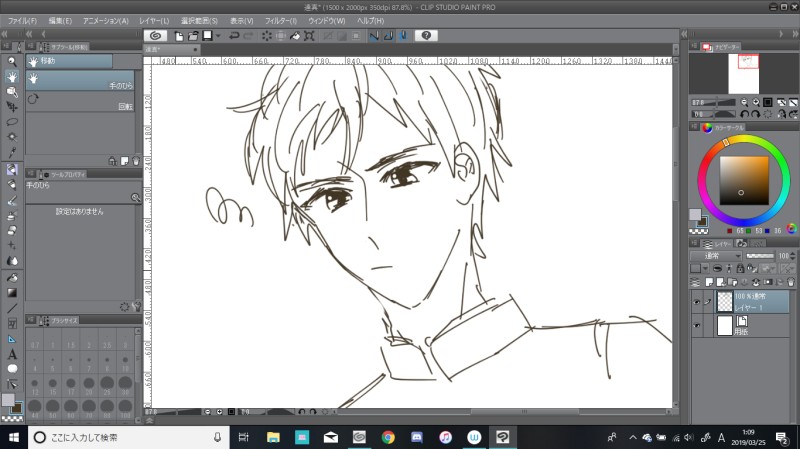Click the Navigator canvas thumbnail
Image resolution: width=800 pixels, height=449 pixels.
(x=743, y=74)
